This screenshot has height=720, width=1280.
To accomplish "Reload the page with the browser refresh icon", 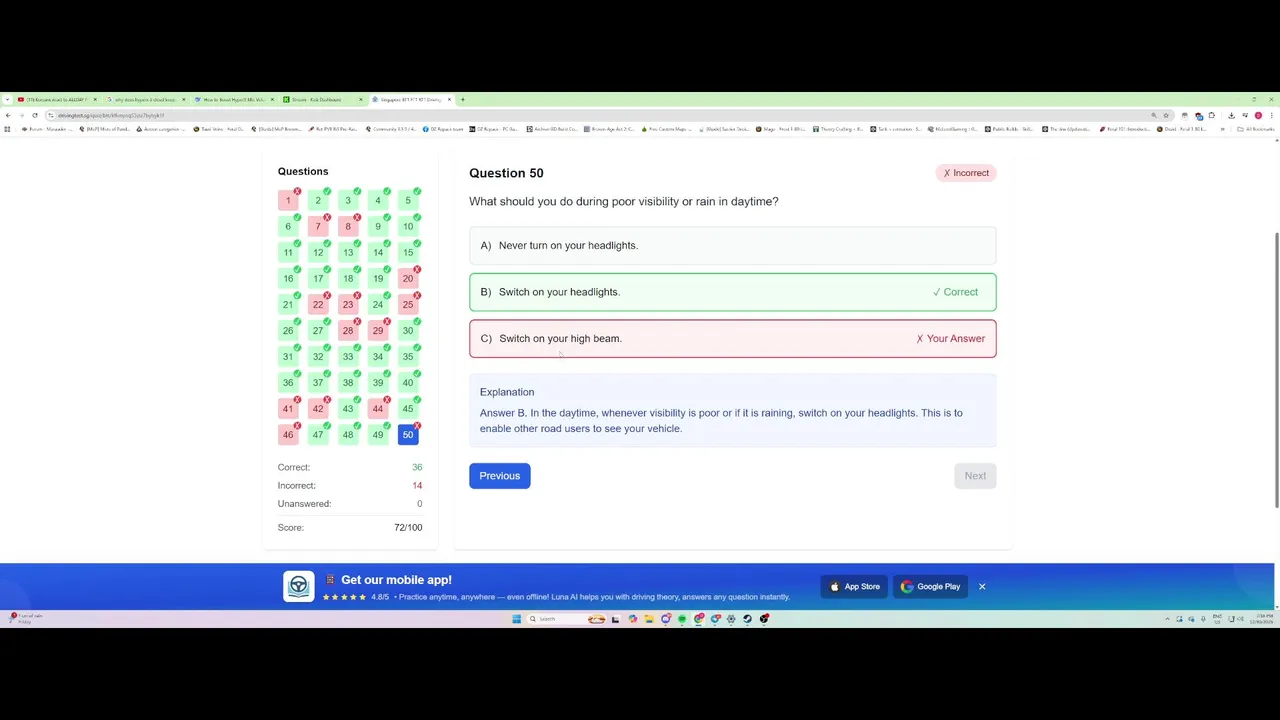I will click(35, 115).
